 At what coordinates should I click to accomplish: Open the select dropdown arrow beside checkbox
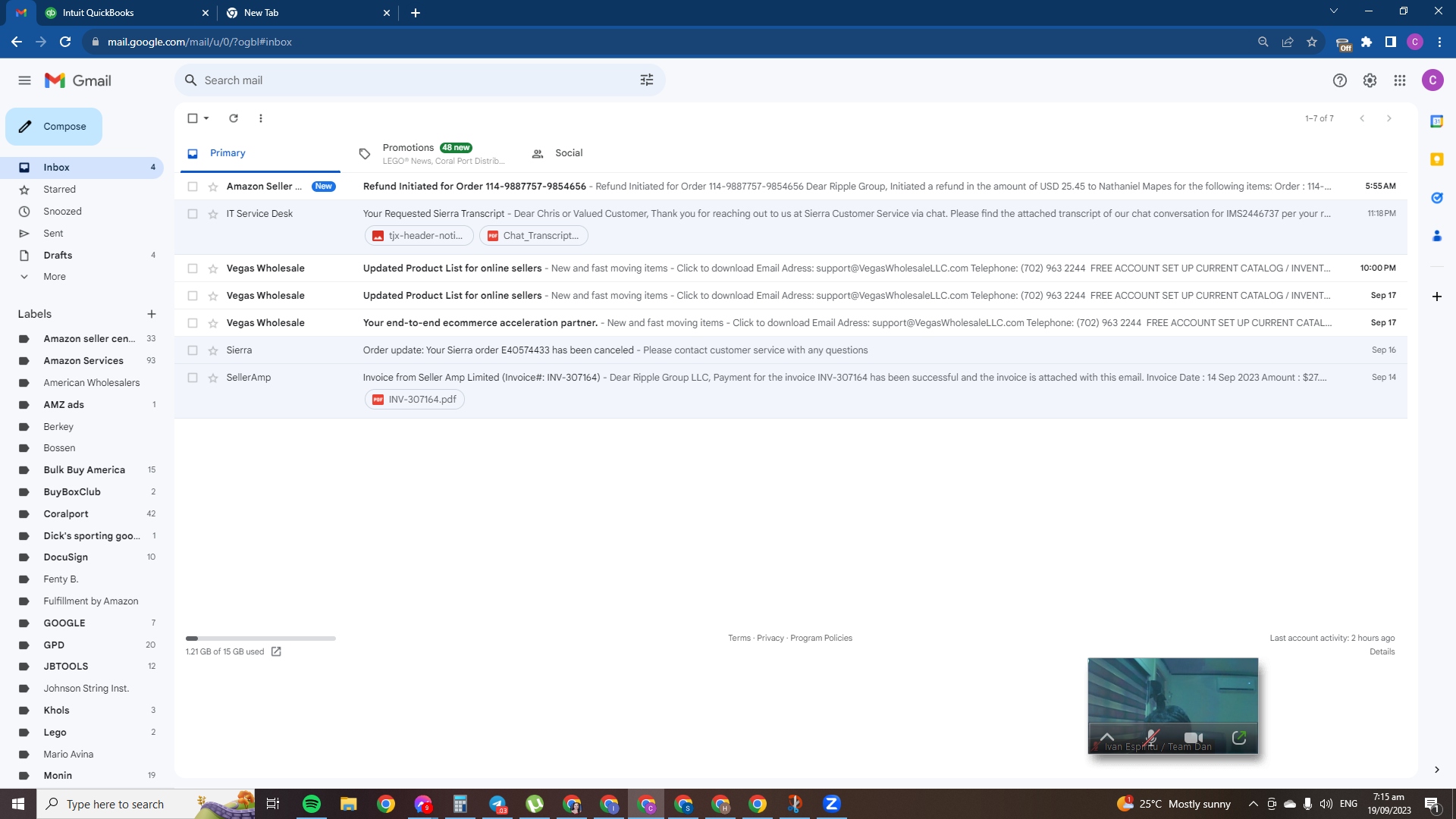[206, 118]
